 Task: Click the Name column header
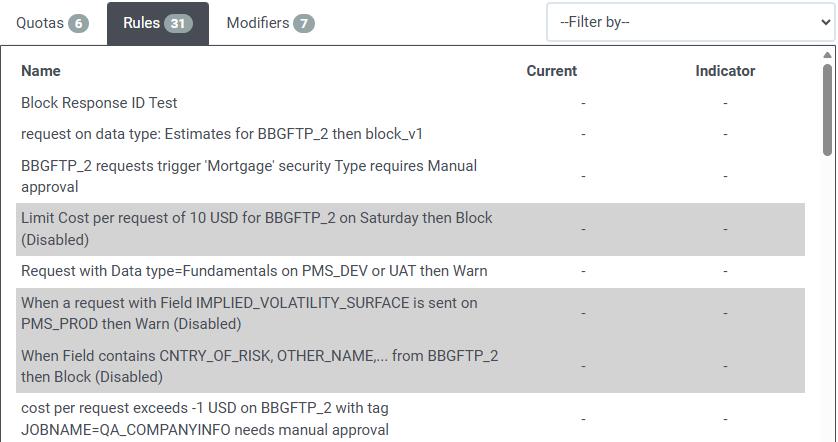(41, 71)
